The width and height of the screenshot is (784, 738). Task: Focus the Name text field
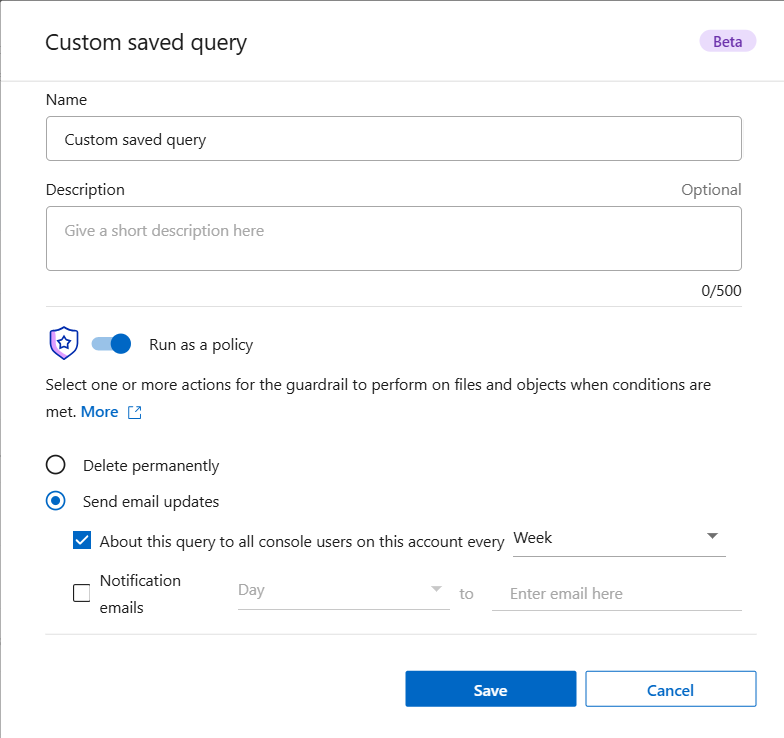click(x=393, y=139)
